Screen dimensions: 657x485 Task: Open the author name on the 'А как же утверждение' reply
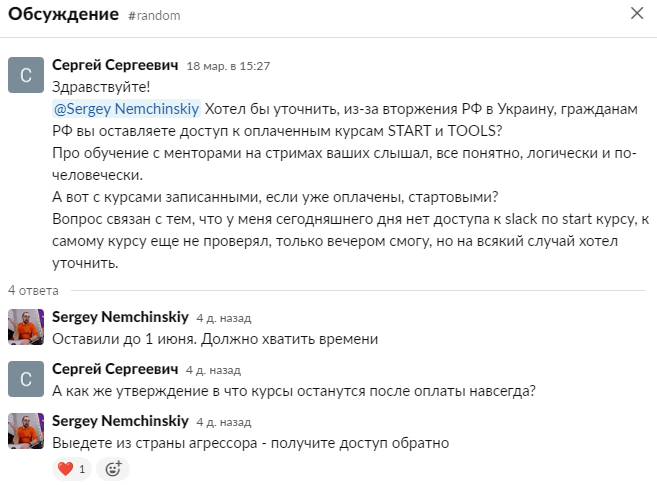(x=115, y=368)
